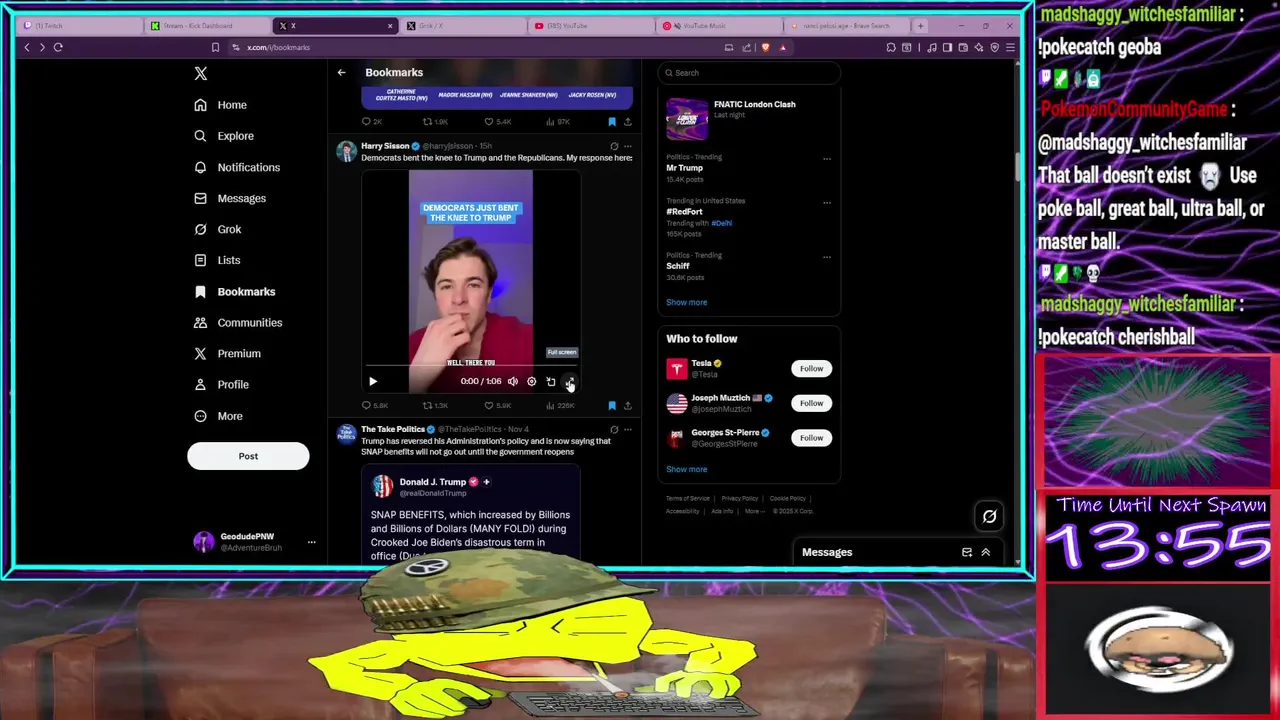Open GeodudePNW account menu ellipsis

tap(311, 542)
